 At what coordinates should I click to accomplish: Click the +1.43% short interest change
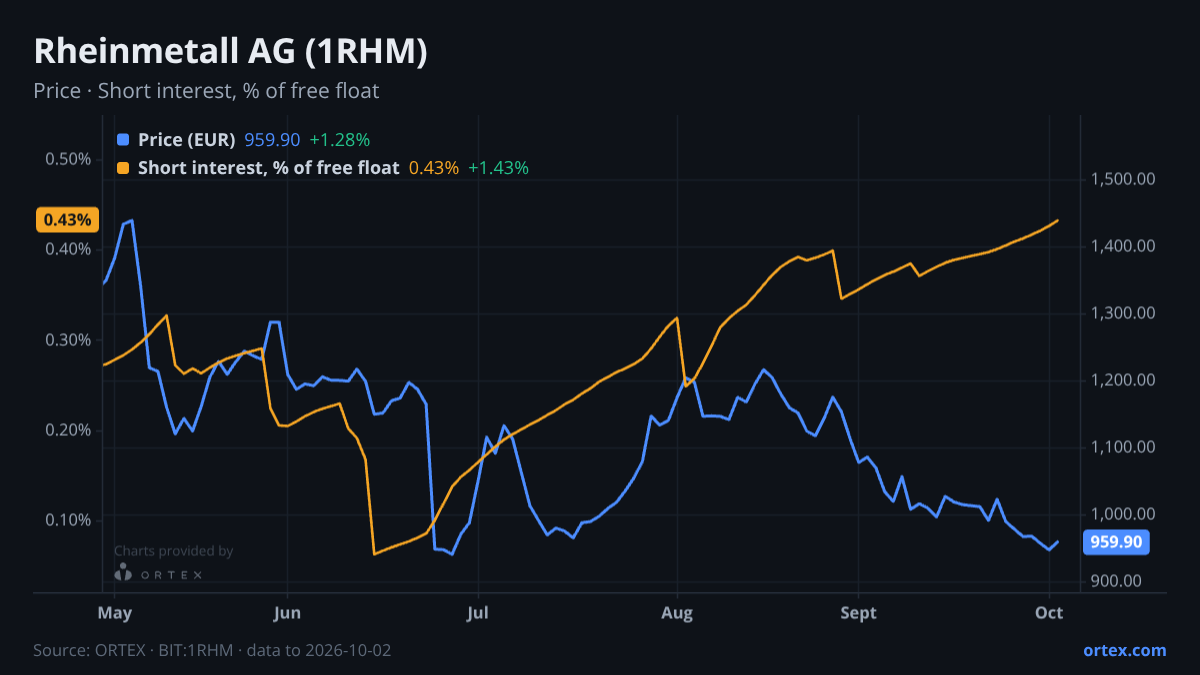498,168
